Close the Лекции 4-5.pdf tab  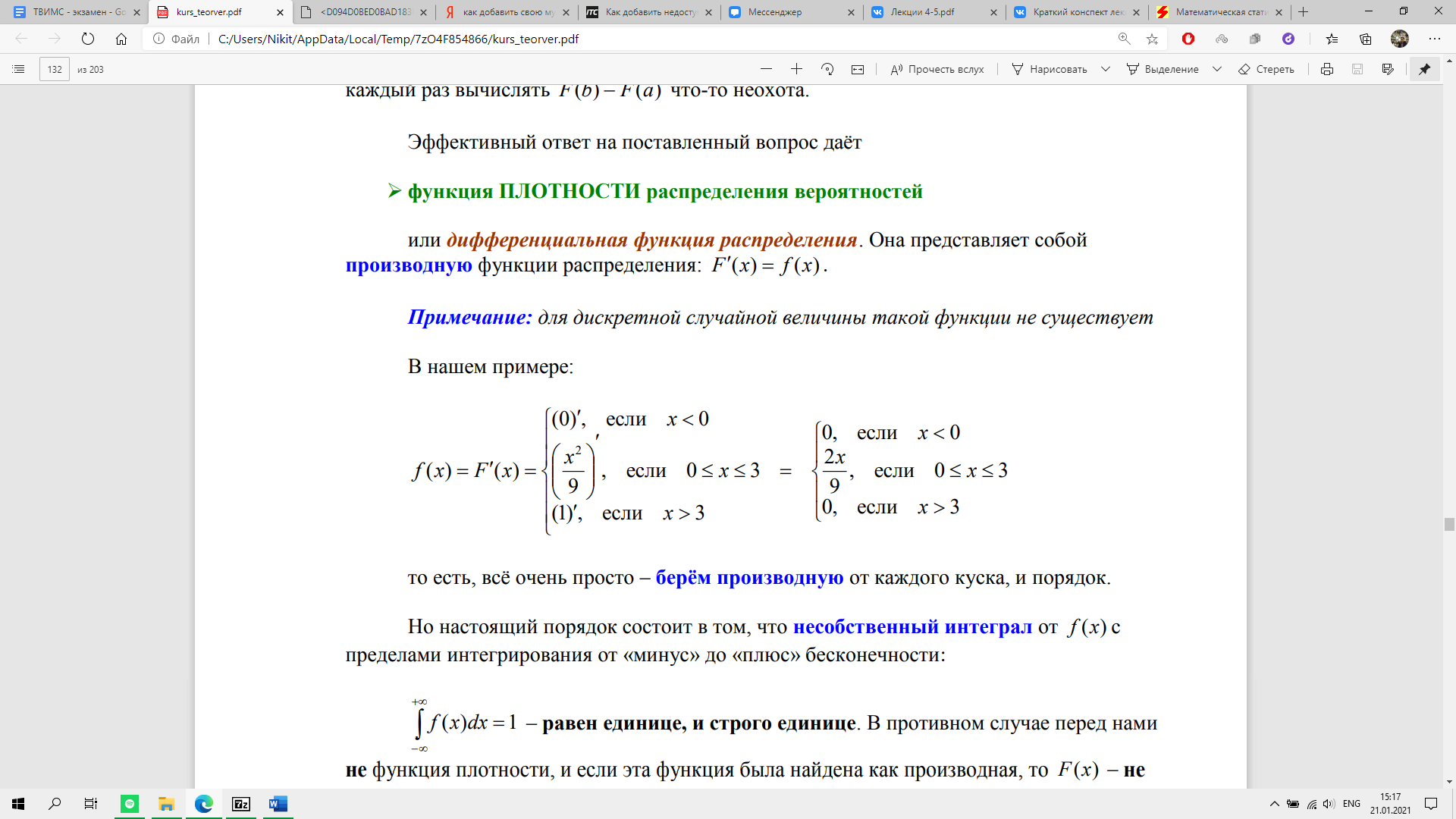[x=993, y=12]
